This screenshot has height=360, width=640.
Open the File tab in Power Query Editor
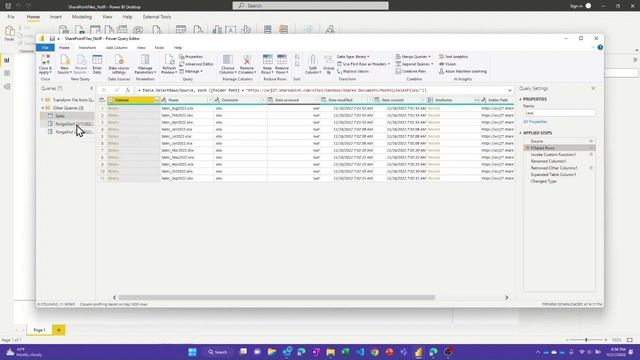tap(45, 48)
